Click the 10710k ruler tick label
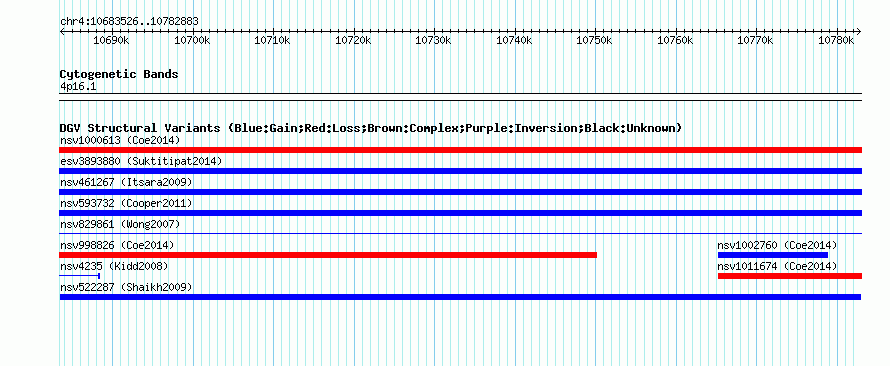Image resolution: width=890 pixels, height=366 pixels. [272, 41]
